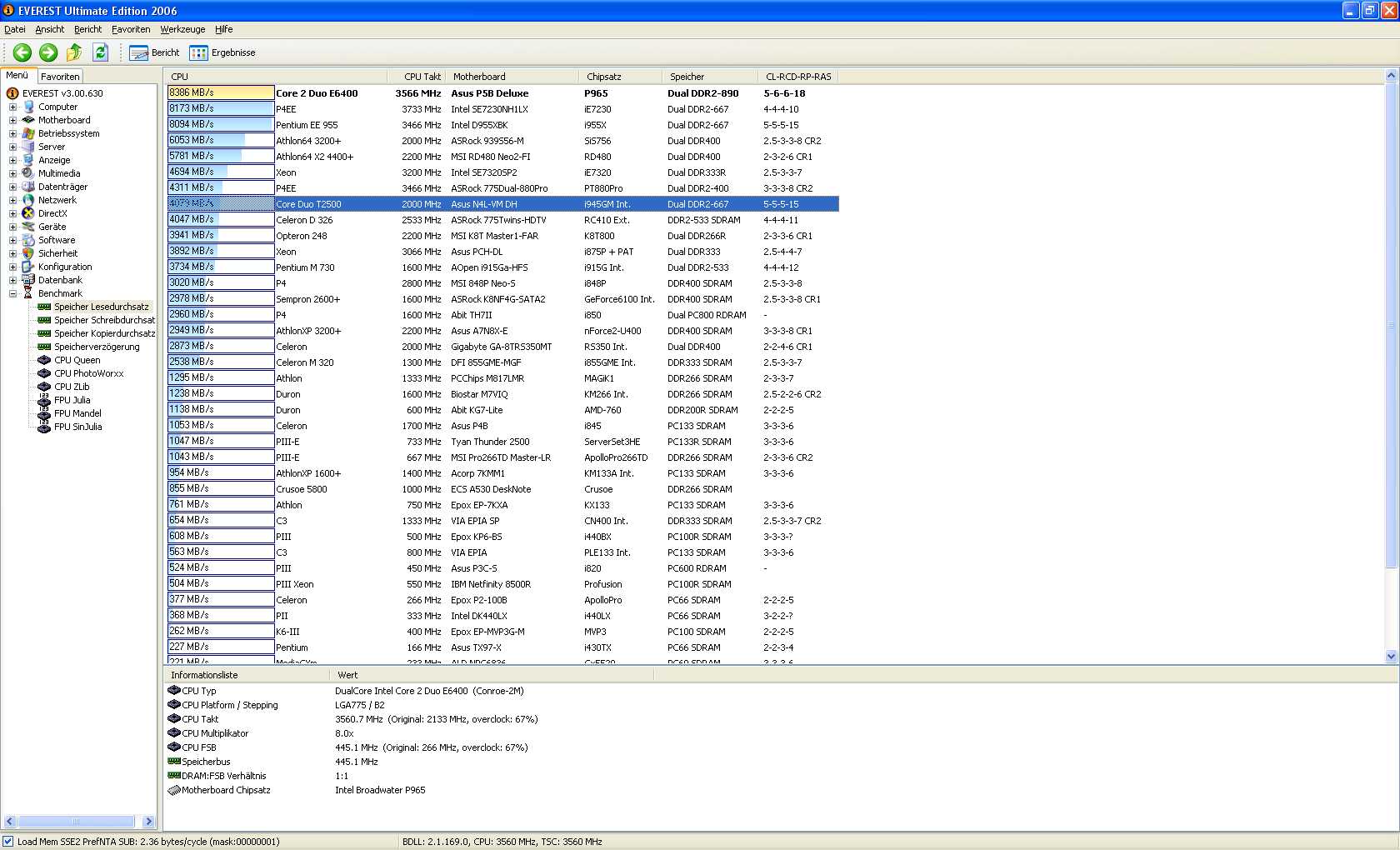The height and width of the screenshot is (850, 1400).
Task: Switch to the Favoriten sidebar tab
Action: pos(60,76)
